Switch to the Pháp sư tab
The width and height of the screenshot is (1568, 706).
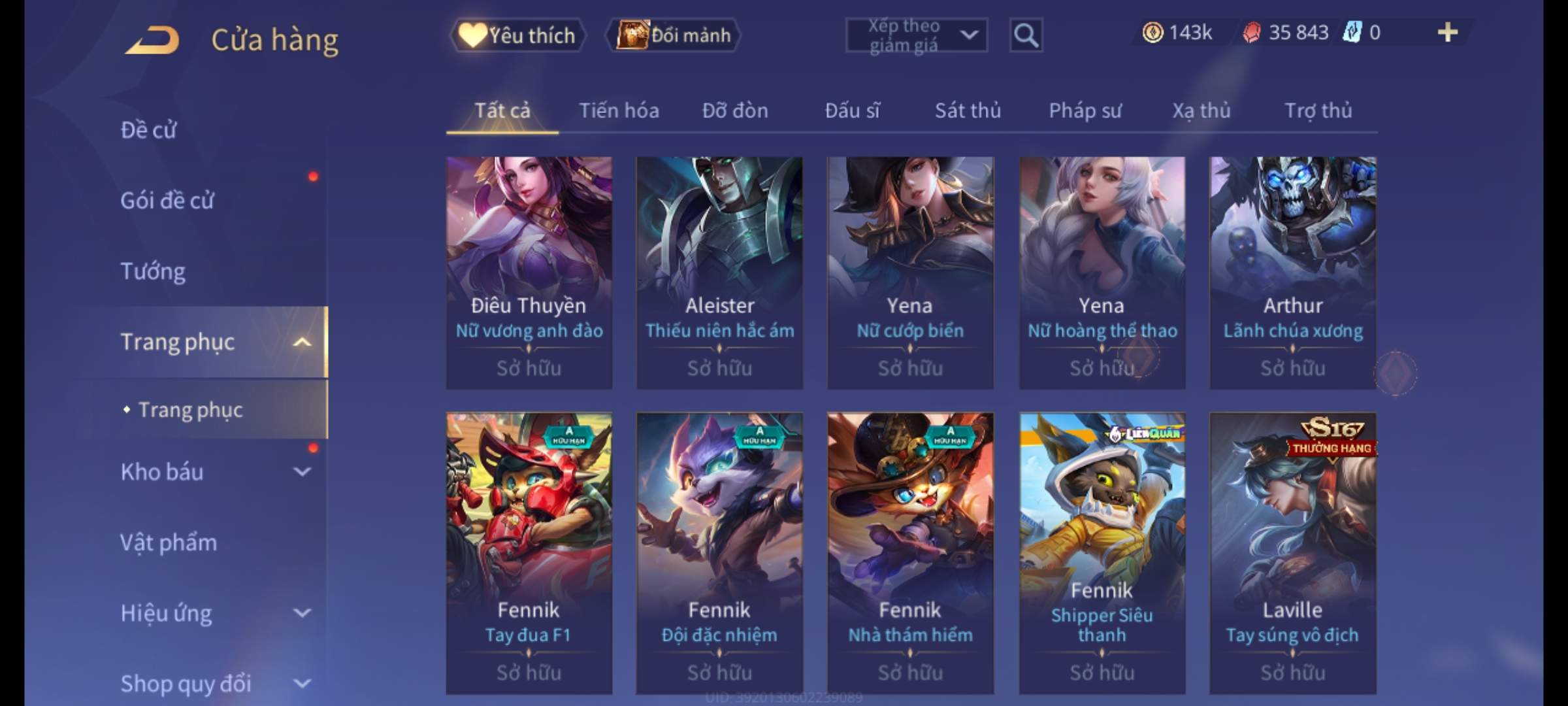(1085, 110)
